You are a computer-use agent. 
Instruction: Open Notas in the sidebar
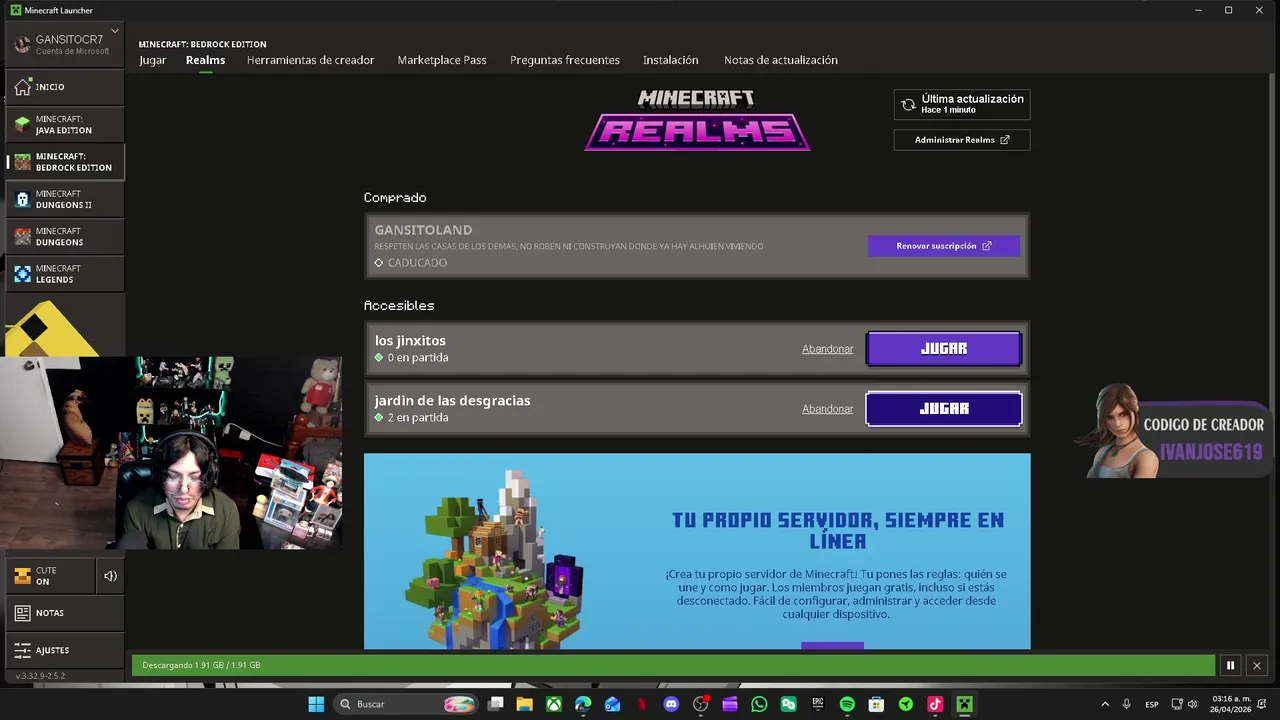click(x=65, y=613)
